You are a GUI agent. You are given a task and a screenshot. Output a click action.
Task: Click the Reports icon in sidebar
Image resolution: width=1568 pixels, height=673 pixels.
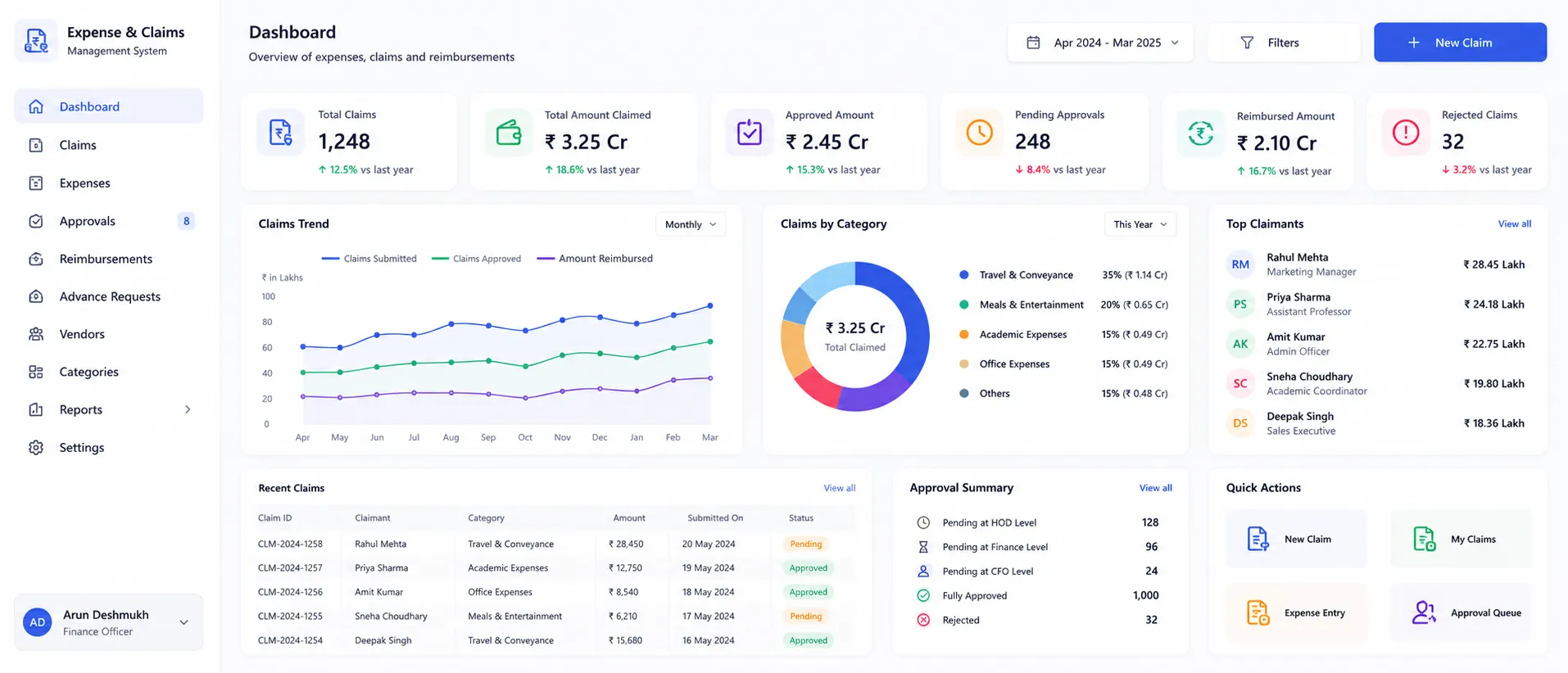click(x=36, y=409)
